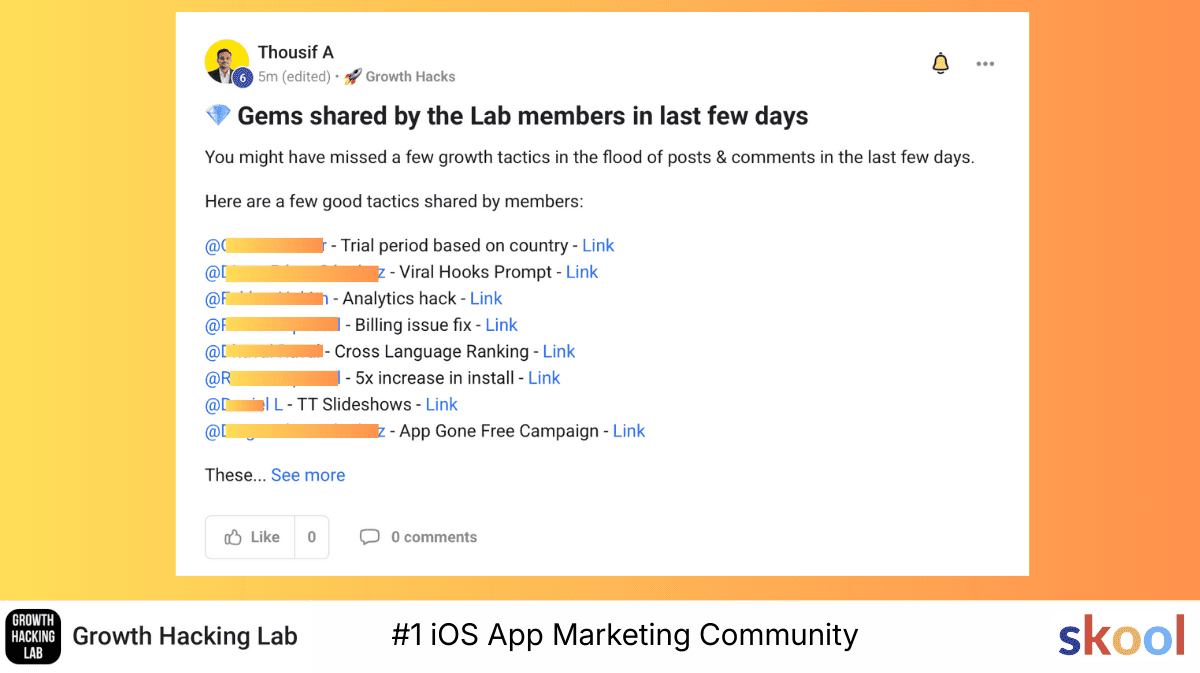Open the Cross Language Ranking link
Screen dimensions: 1200x673
tap(559, 352)
